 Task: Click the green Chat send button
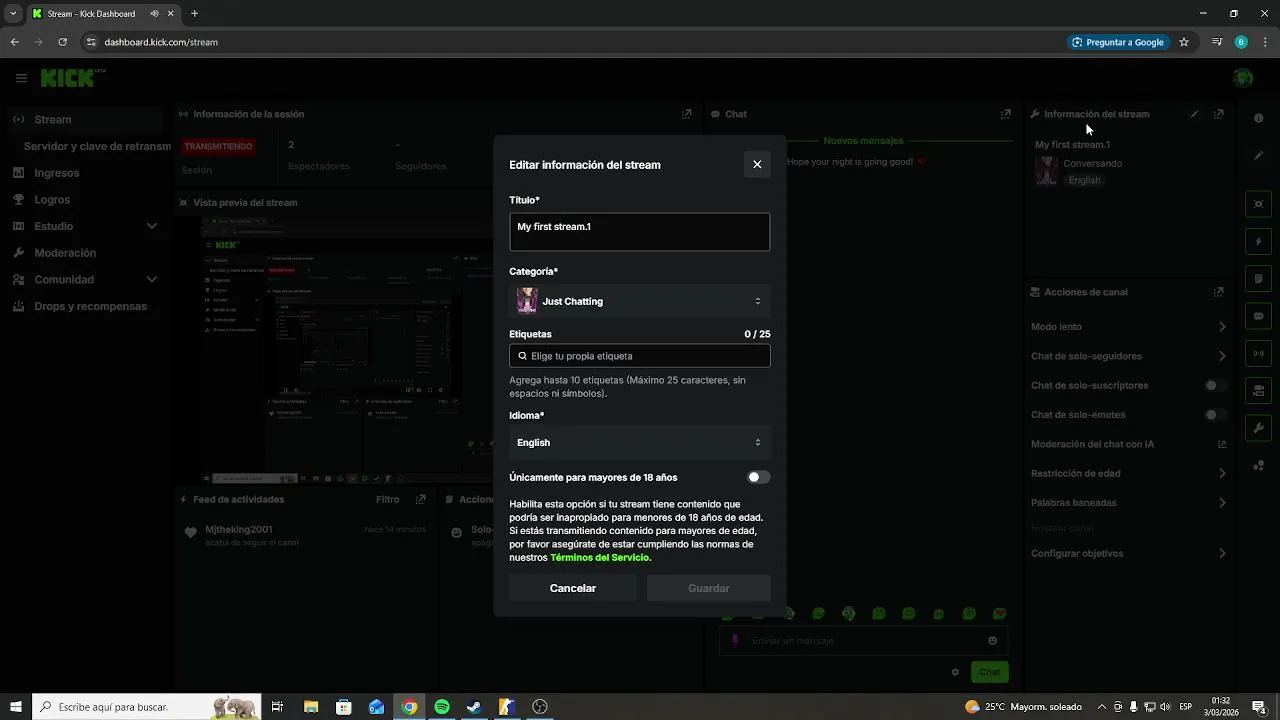(989, 672)
